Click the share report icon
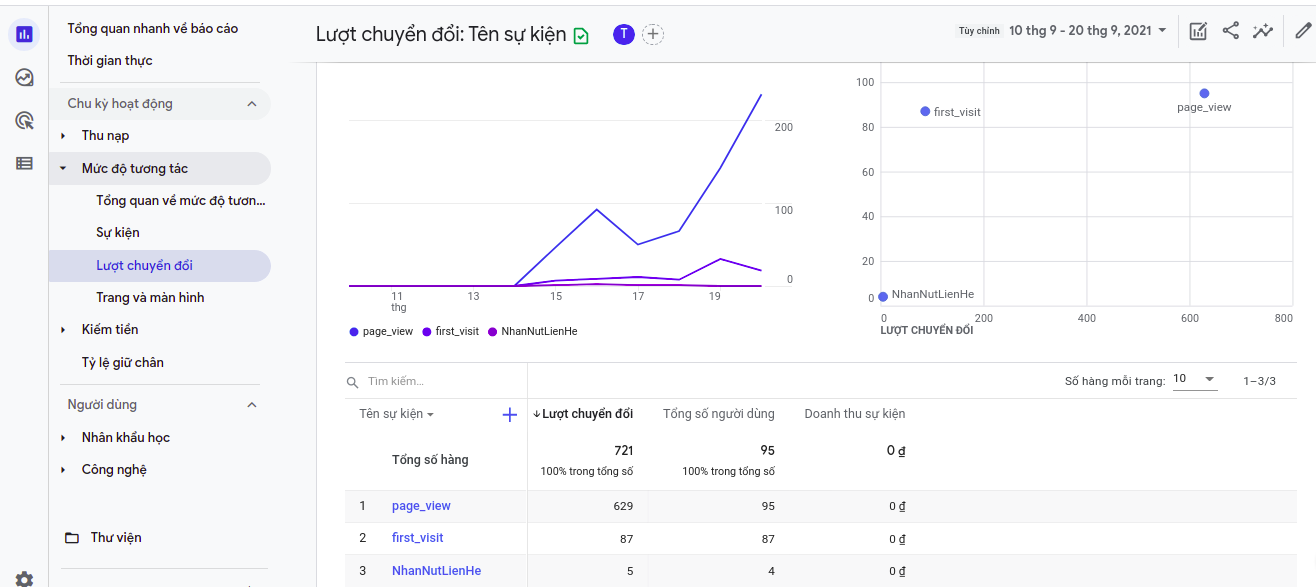This screenshot has height=587, width=1316. pyautogui.click(x=1230, y=31)
